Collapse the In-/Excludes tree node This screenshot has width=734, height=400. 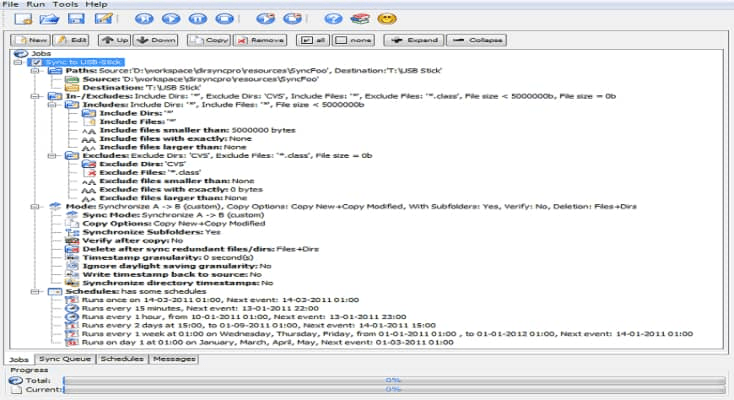click(x=35, y=96)
